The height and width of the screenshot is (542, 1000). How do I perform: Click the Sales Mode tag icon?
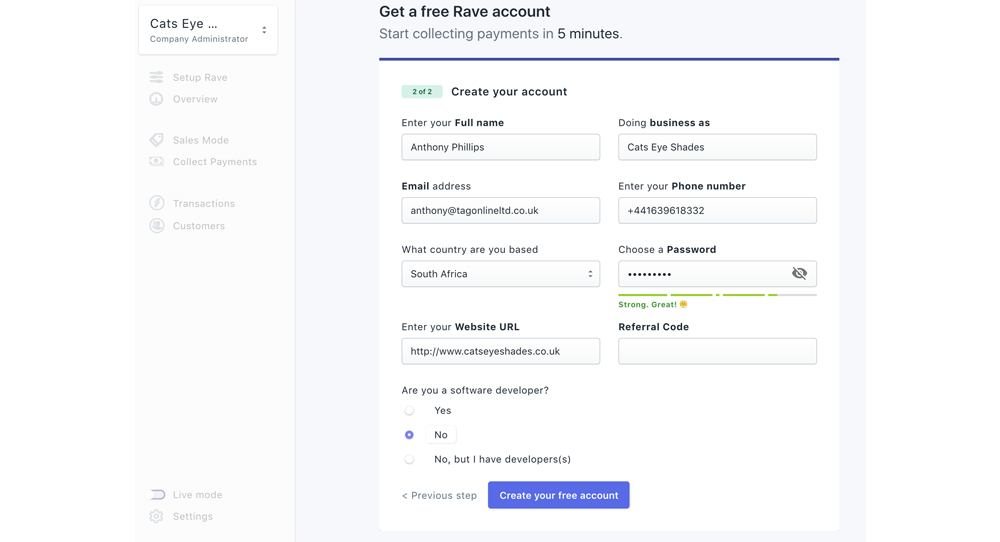tap(156, 140)
